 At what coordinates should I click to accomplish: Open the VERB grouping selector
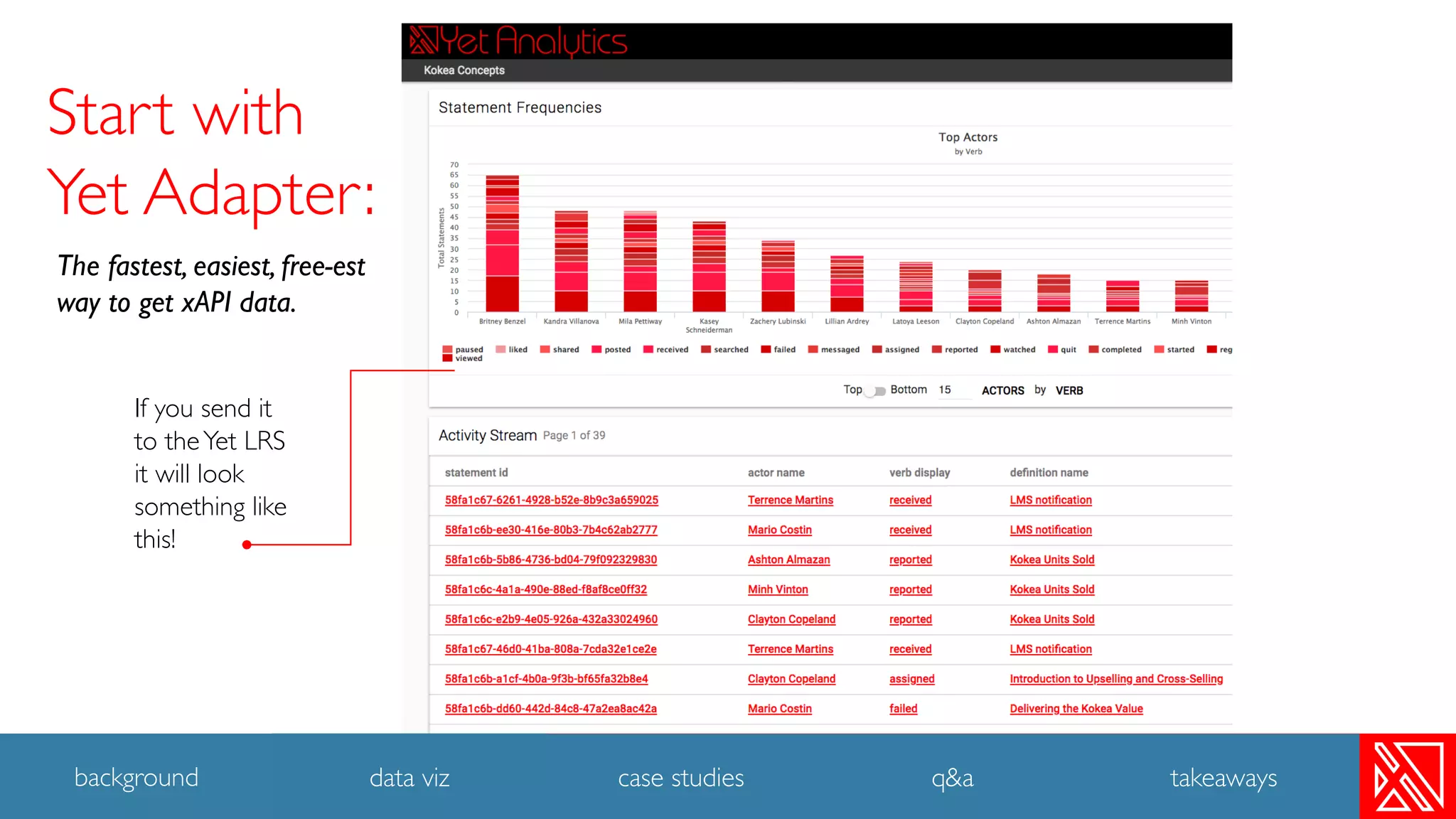pos(1069,390)
